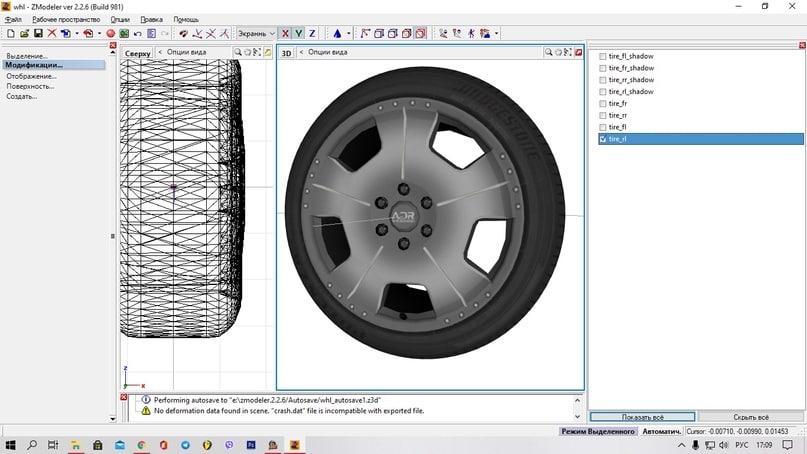
Task: Click the invert selection icon
Action: pos(457,33)
